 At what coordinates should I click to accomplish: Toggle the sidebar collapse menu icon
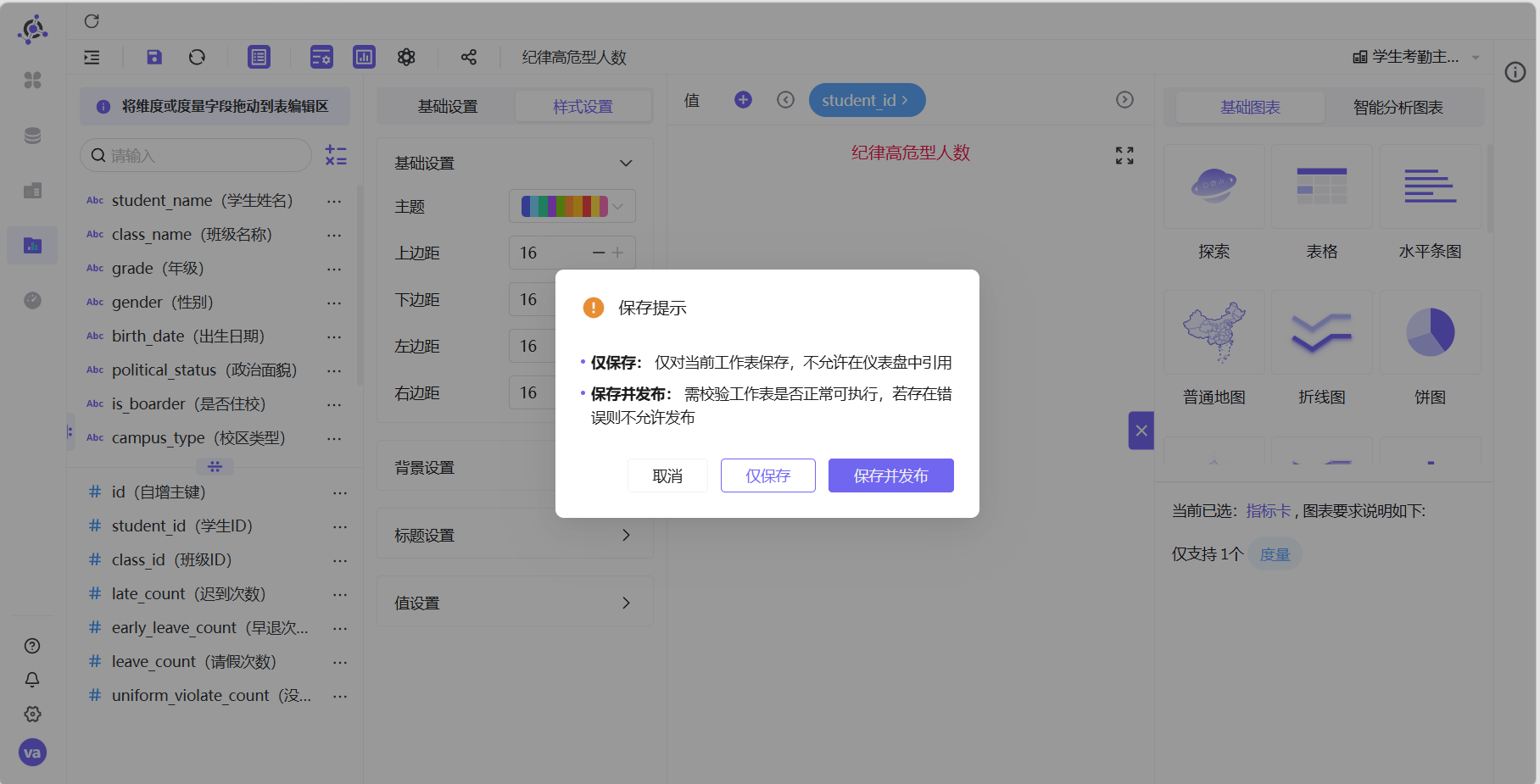92,58
